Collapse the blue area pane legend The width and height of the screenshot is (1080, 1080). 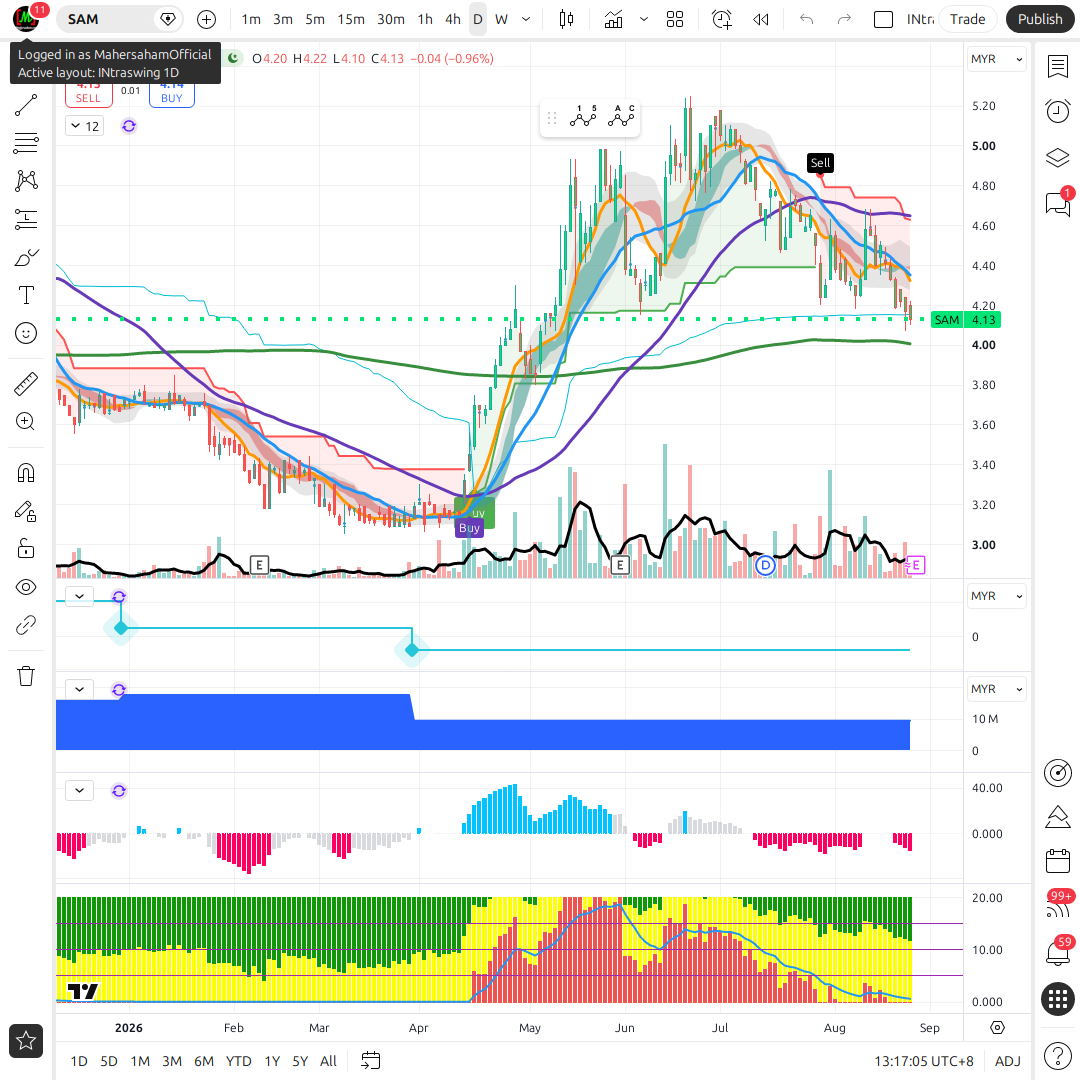coord(80,689)
